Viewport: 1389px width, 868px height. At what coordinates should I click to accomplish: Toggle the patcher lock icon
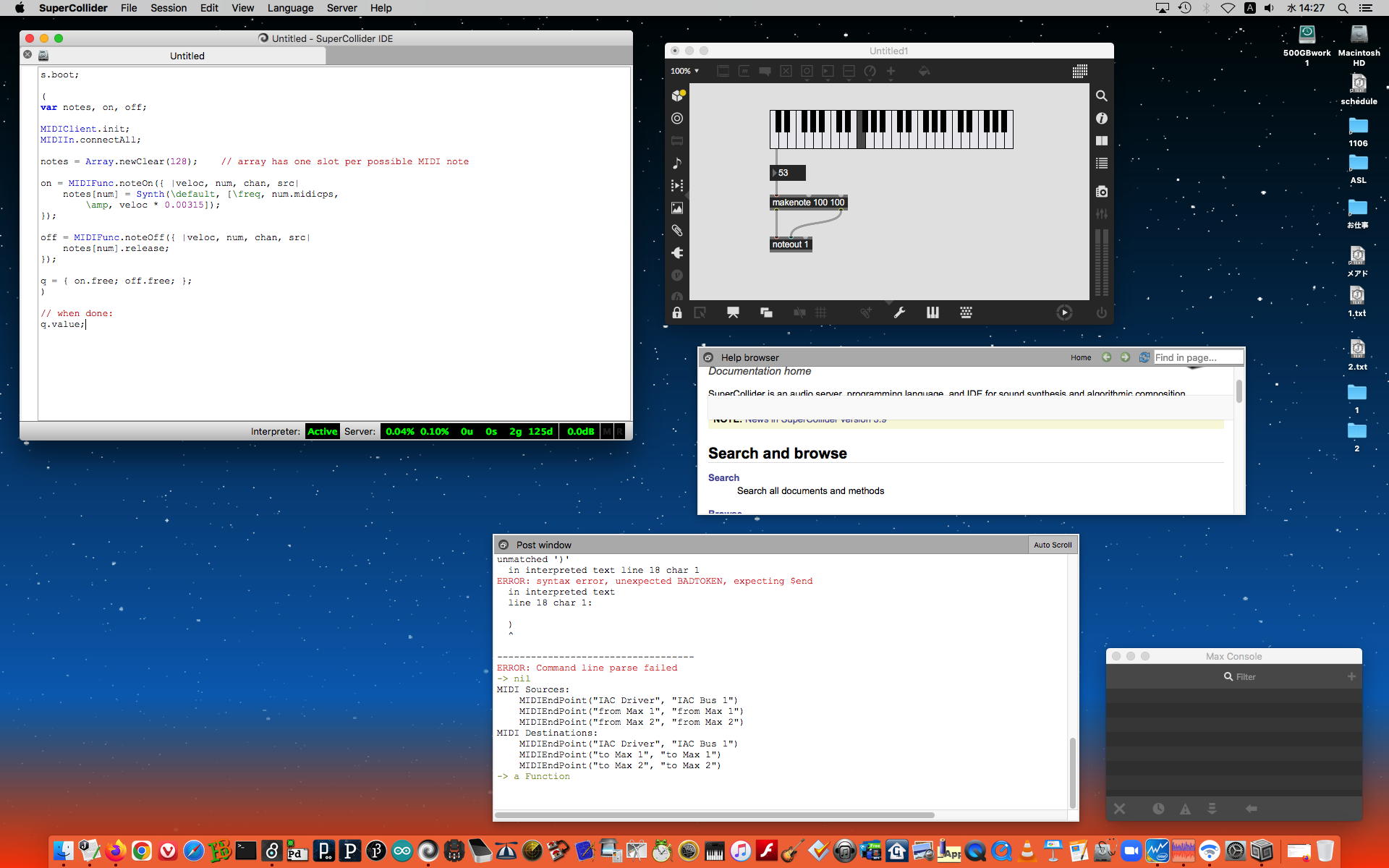(x=676, y=312)
